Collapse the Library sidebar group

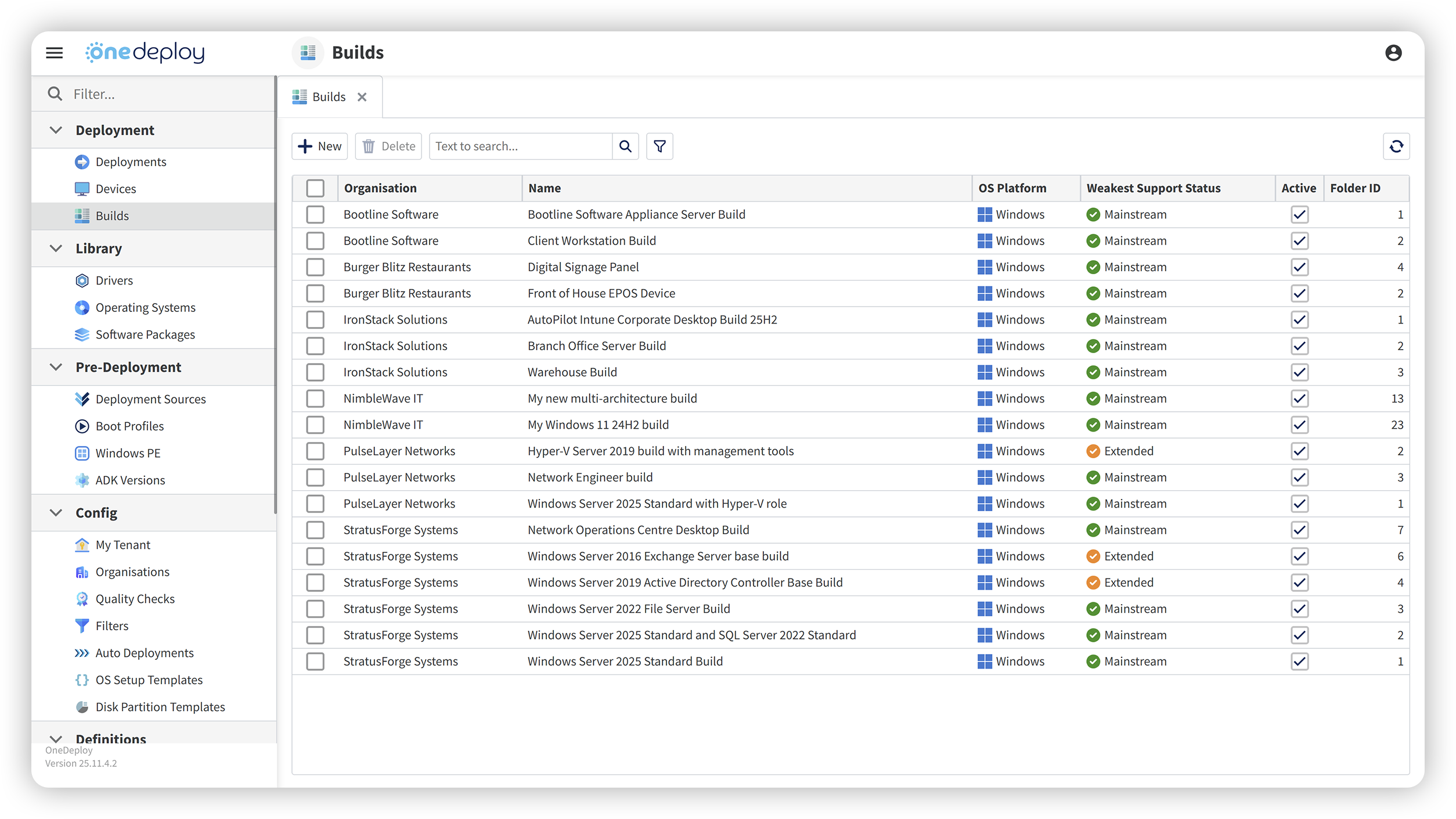coord(56,249)
